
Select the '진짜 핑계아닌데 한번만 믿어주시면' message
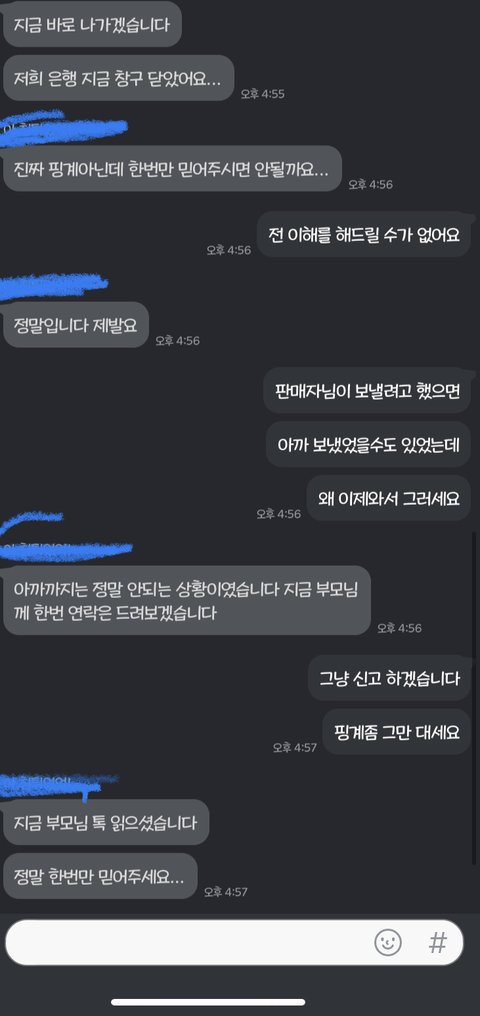(172, 168)
